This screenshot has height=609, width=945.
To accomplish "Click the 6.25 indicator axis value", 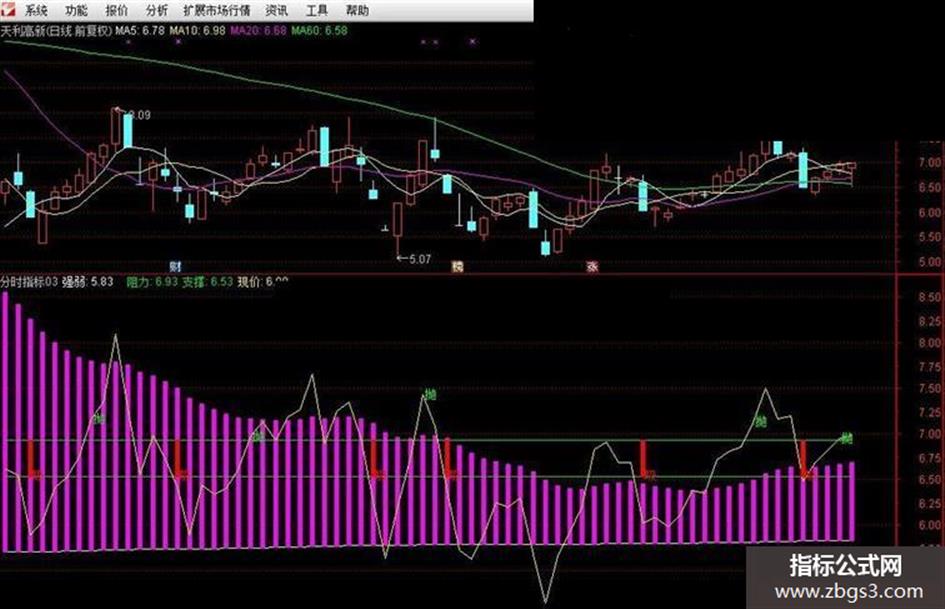I will pyautogui.click(x=929, y=503).
